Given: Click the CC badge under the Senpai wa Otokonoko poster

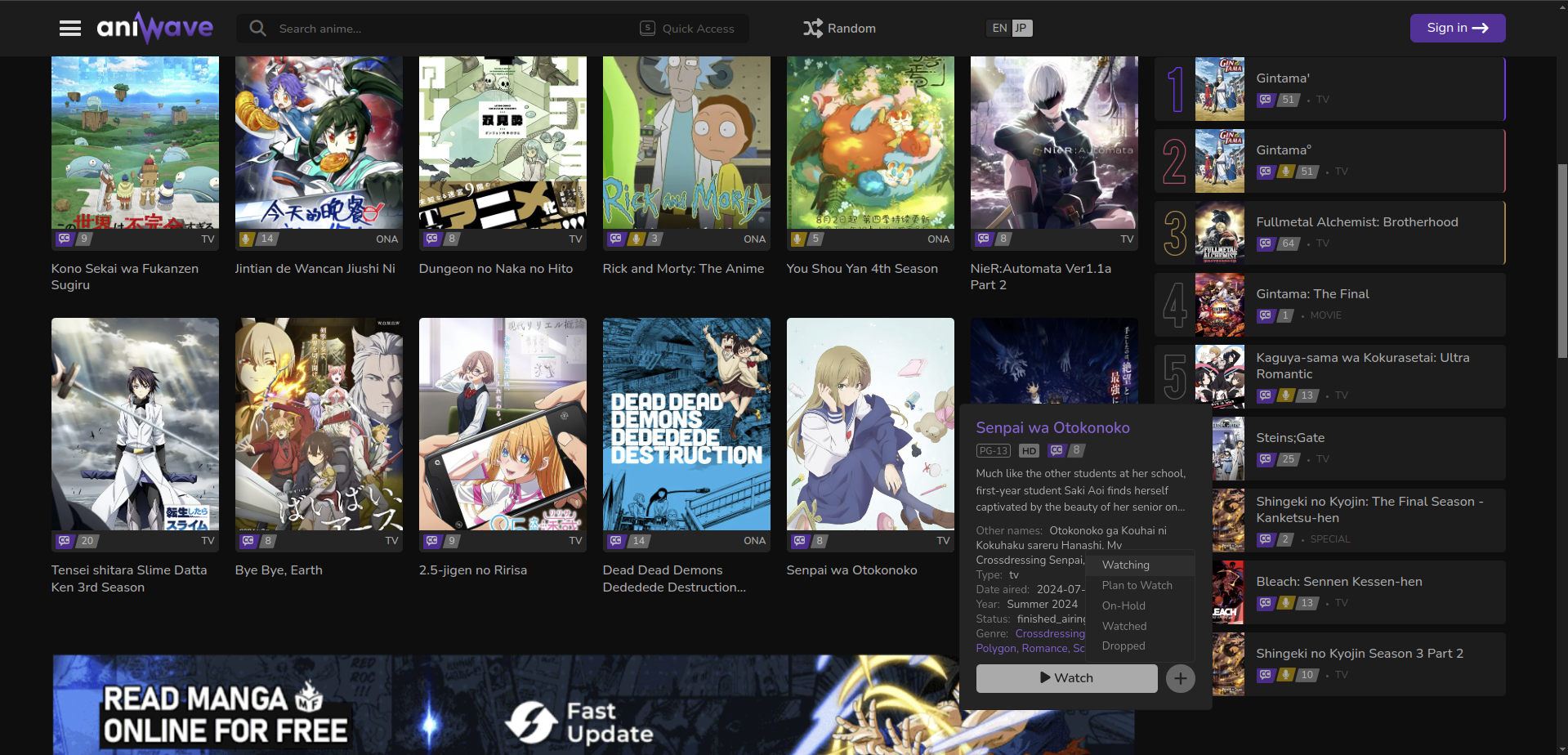Looking at the screenshot, I should pos(800,541).
